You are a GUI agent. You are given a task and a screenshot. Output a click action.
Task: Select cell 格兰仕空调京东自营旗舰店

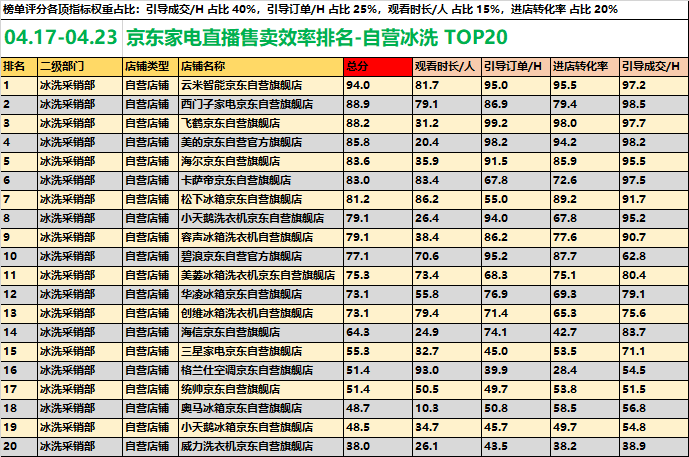(261, 370)
